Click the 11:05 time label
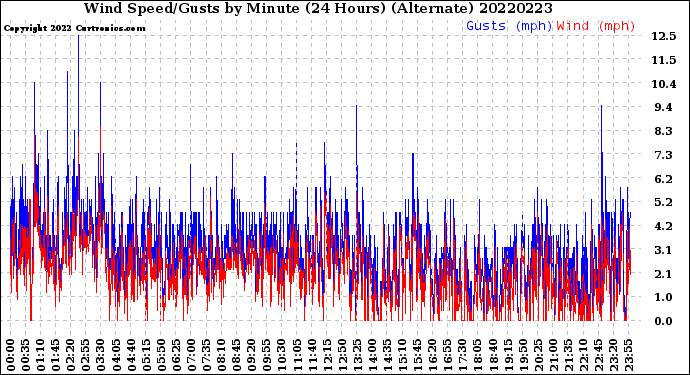Screen dimensions: 690x375 click(x=297, y=355)
